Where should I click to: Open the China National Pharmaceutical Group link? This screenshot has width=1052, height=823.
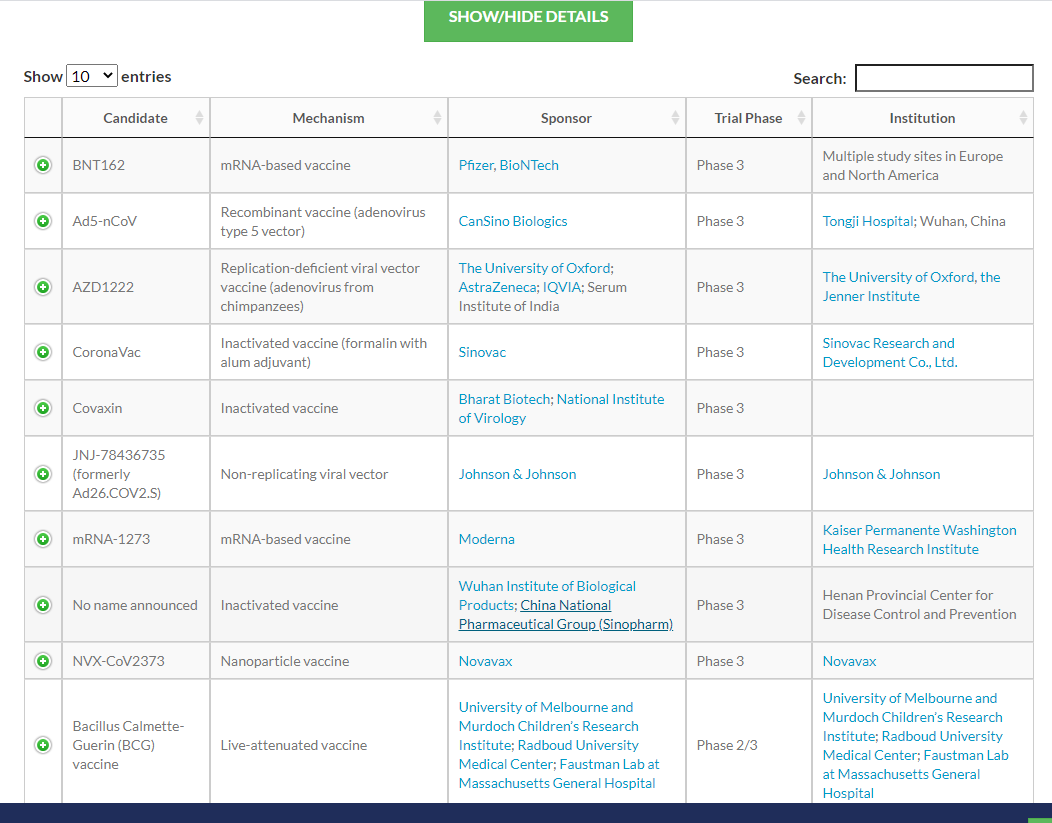click(566, 614)
